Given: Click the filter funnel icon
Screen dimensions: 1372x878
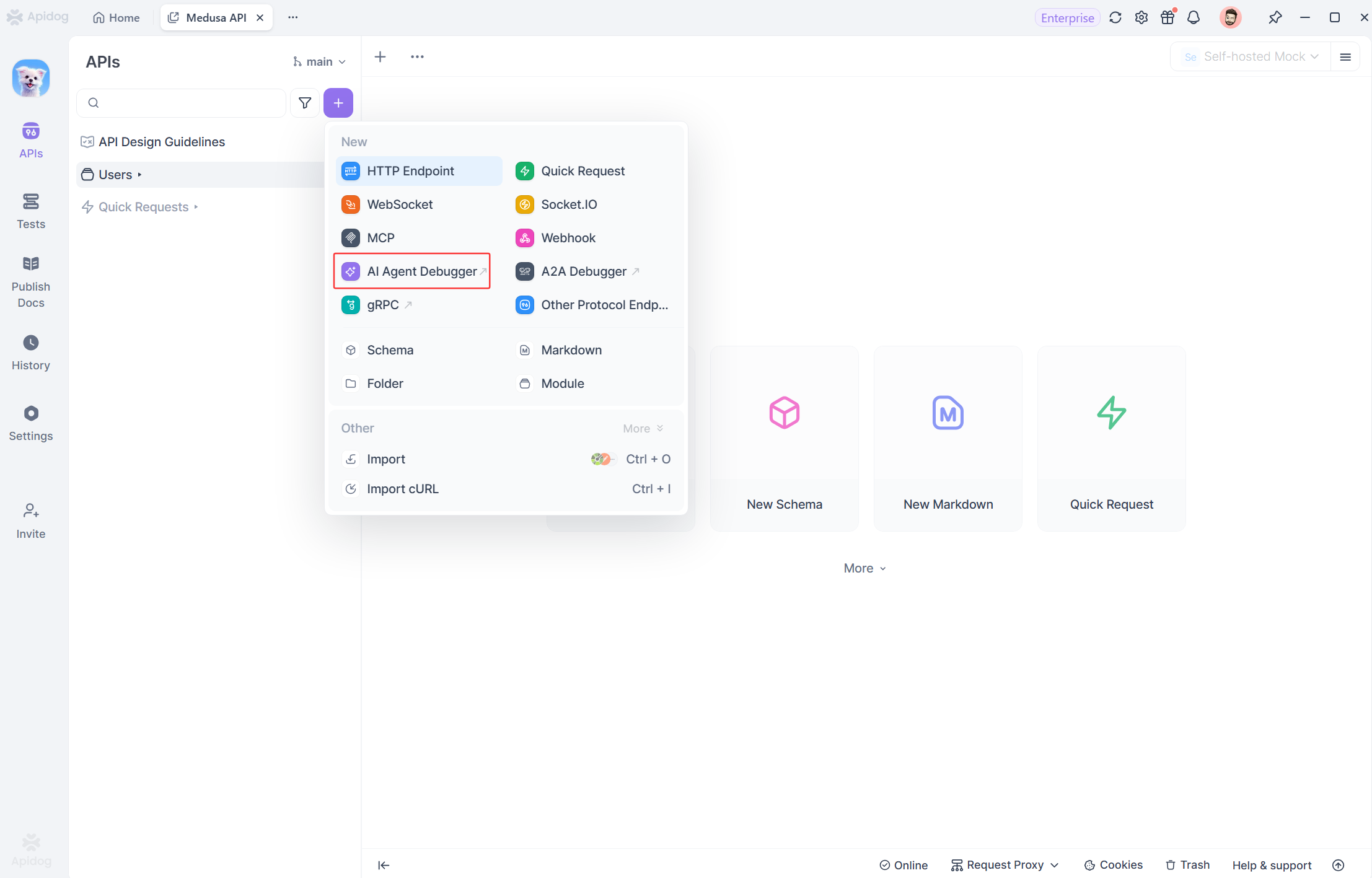Looking at the screenshot, I should point(305,103).
